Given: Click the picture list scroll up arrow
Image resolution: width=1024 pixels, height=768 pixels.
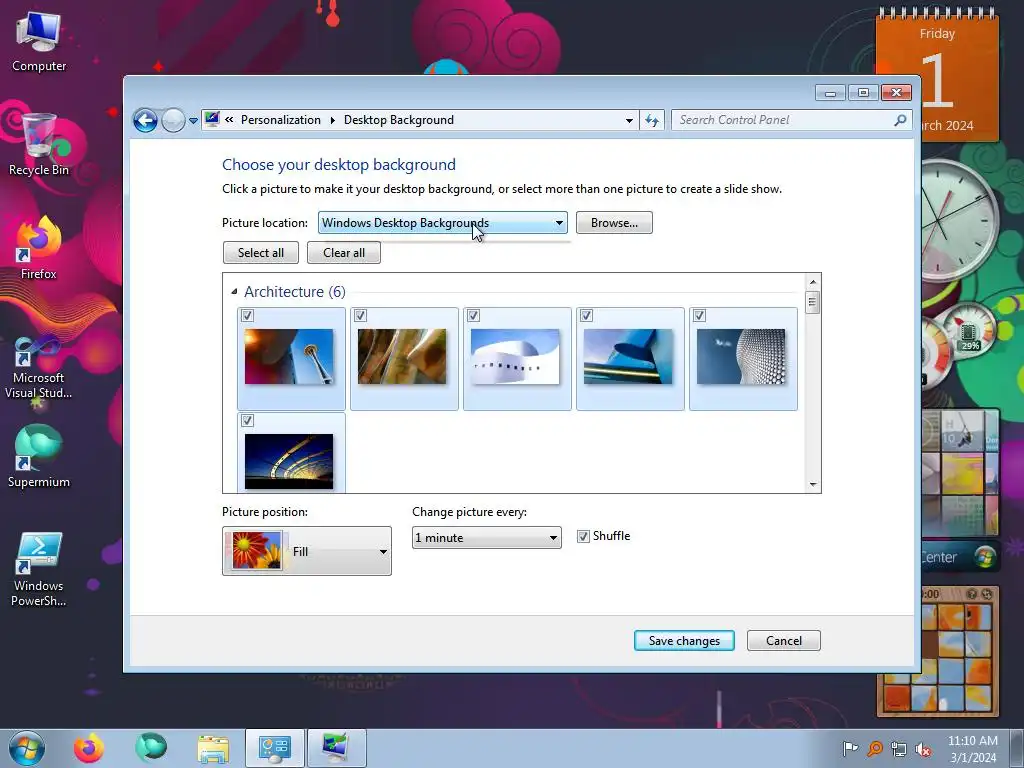Looking at the screenshot, I should (813, 282).
